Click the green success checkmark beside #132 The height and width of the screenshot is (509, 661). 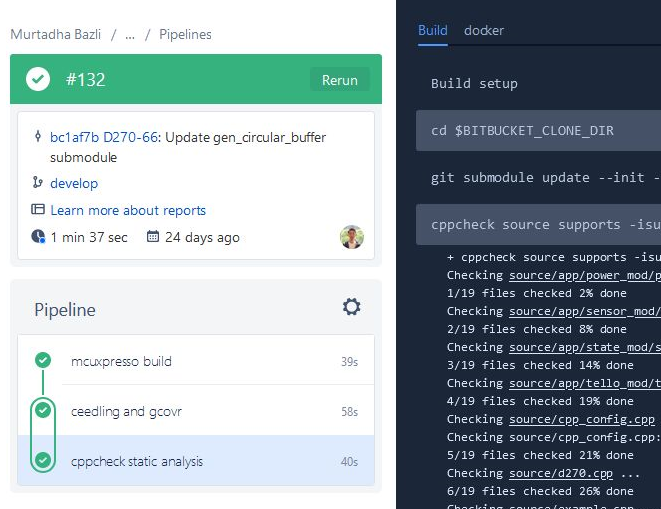point(38,79)
